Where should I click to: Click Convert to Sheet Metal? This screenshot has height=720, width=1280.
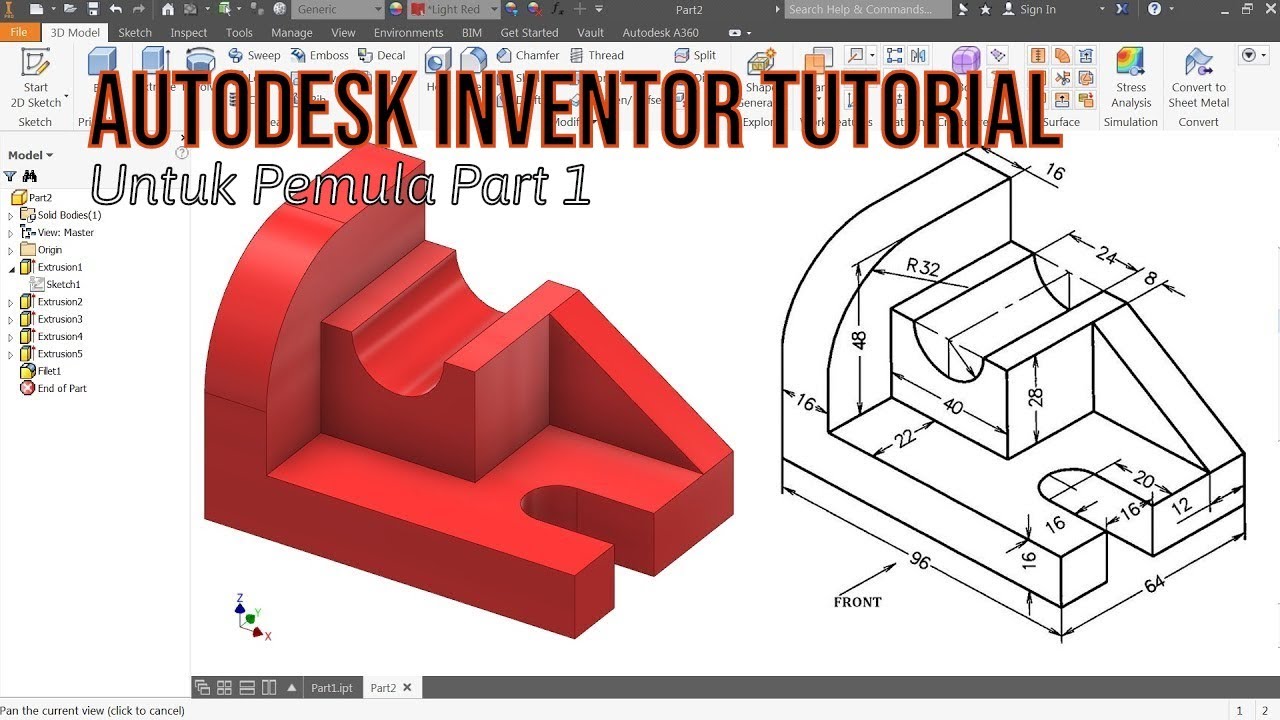(x=1198, y=78)
